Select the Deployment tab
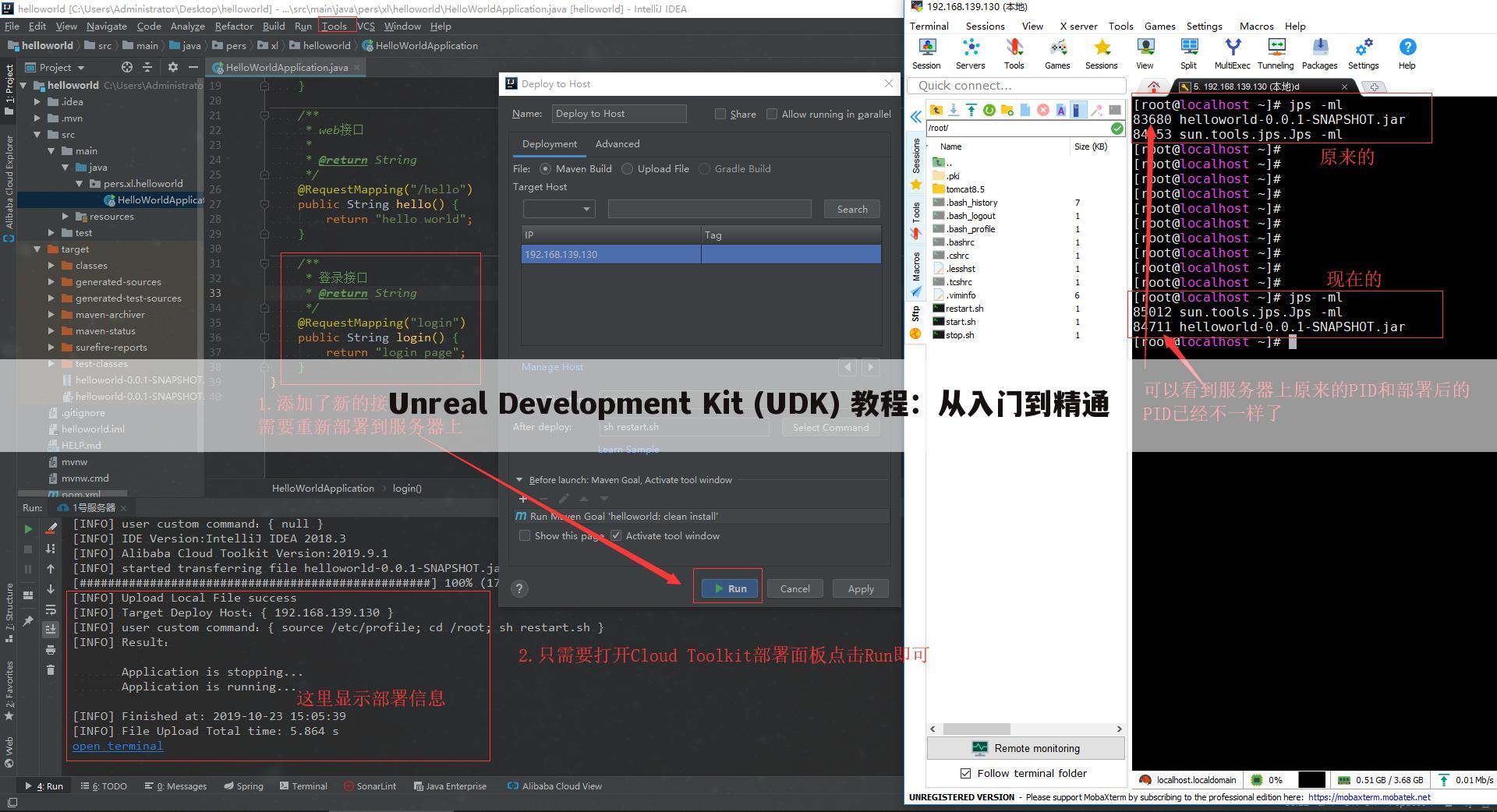Viewport: 1497px width, 812px height. (x=550, y=143)
